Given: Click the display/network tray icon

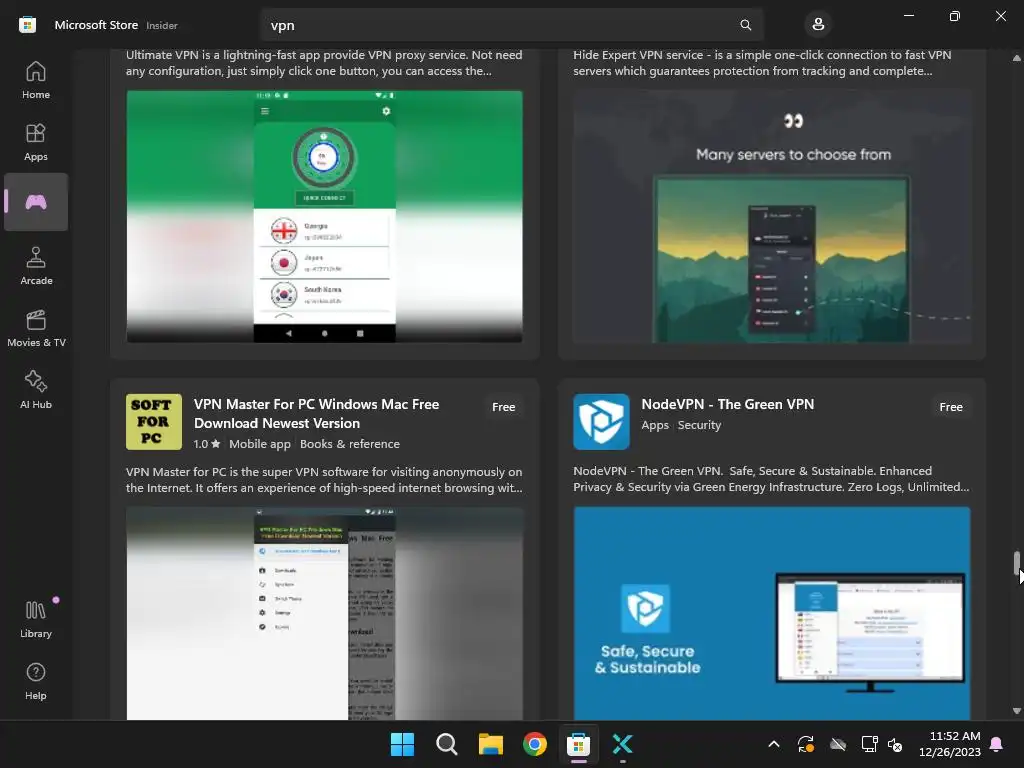Looking at the screenshot, I should point(869,744).
